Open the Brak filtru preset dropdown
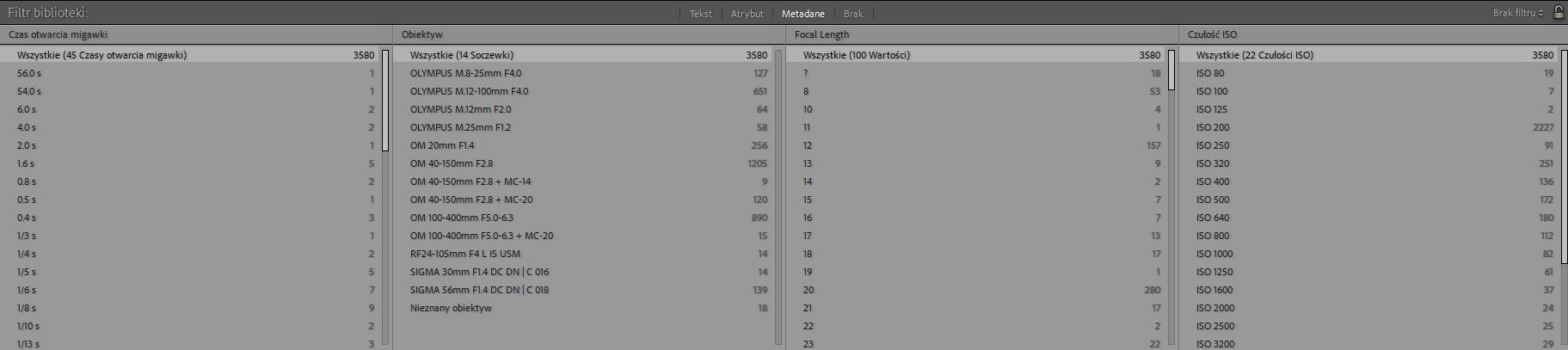1568x350 pixels. (x=1517, y=13)
